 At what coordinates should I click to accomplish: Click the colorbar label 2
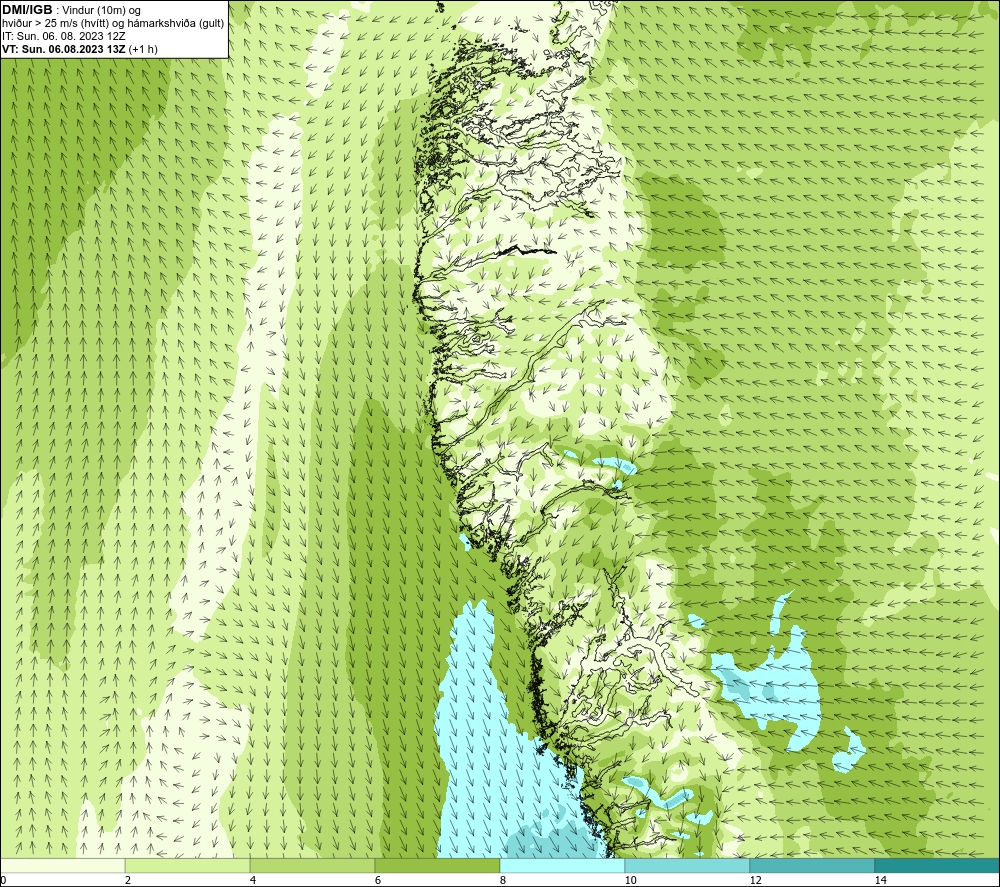(128, 880)
